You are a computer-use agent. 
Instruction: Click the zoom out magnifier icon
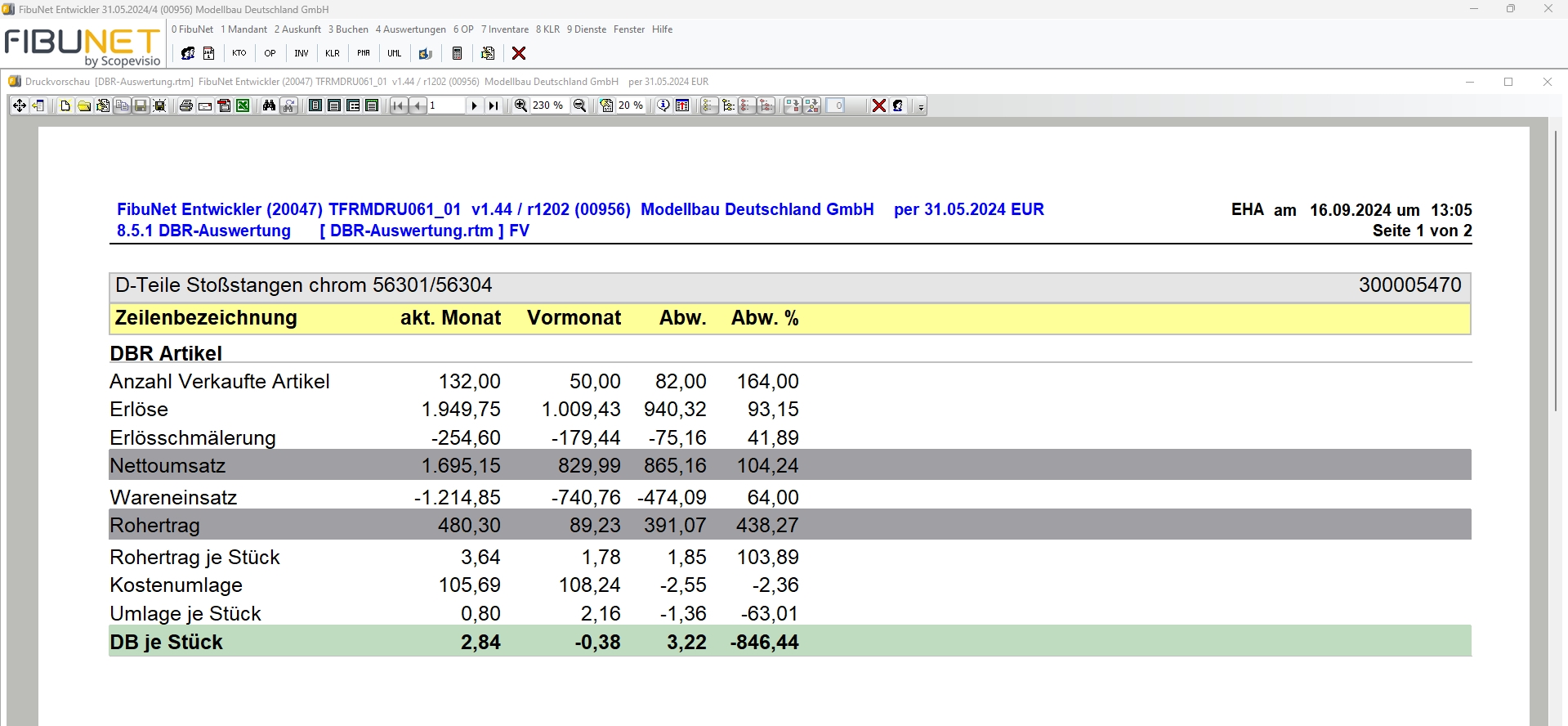[579, 105]
